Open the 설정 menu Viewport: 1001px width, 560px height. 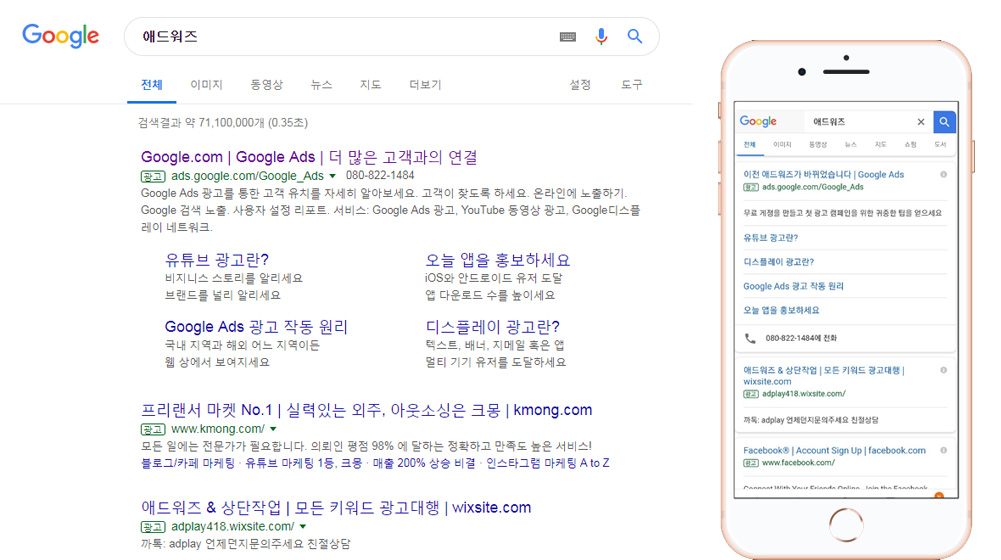(580, 85)
